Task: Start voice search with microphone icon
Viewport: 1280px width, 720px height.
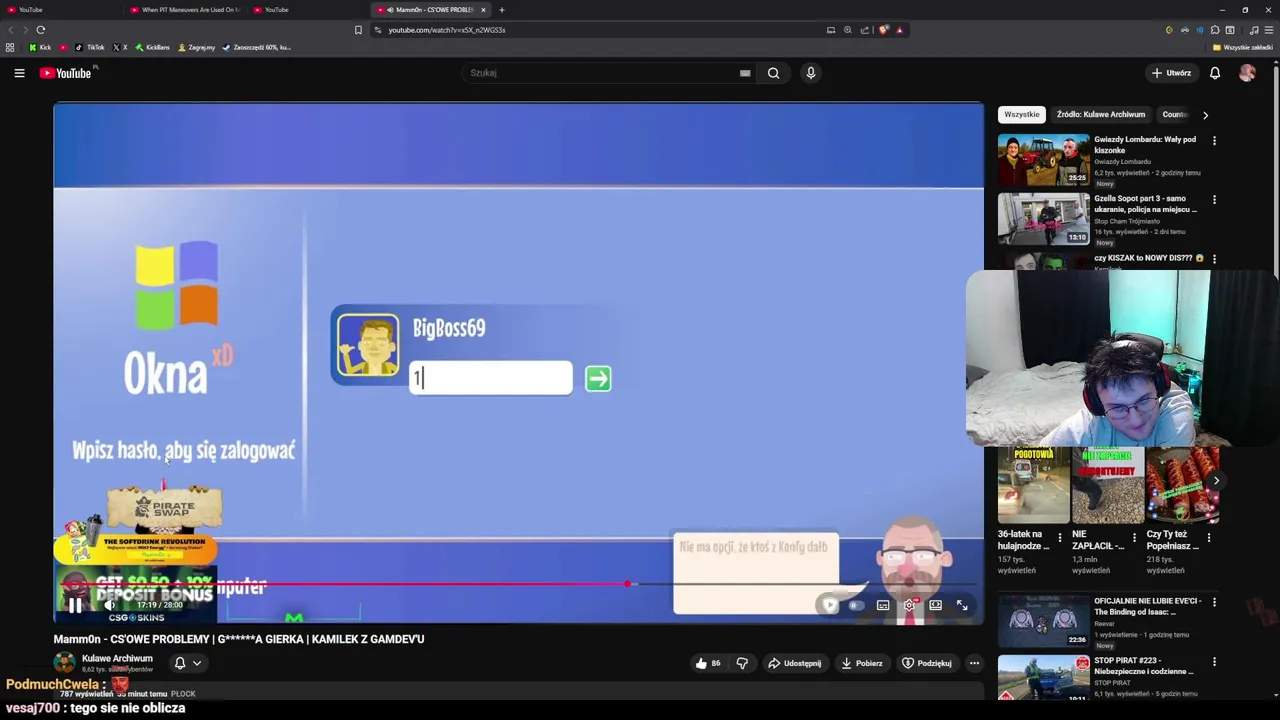Action: pyautogui.click(x=811, y=73)
